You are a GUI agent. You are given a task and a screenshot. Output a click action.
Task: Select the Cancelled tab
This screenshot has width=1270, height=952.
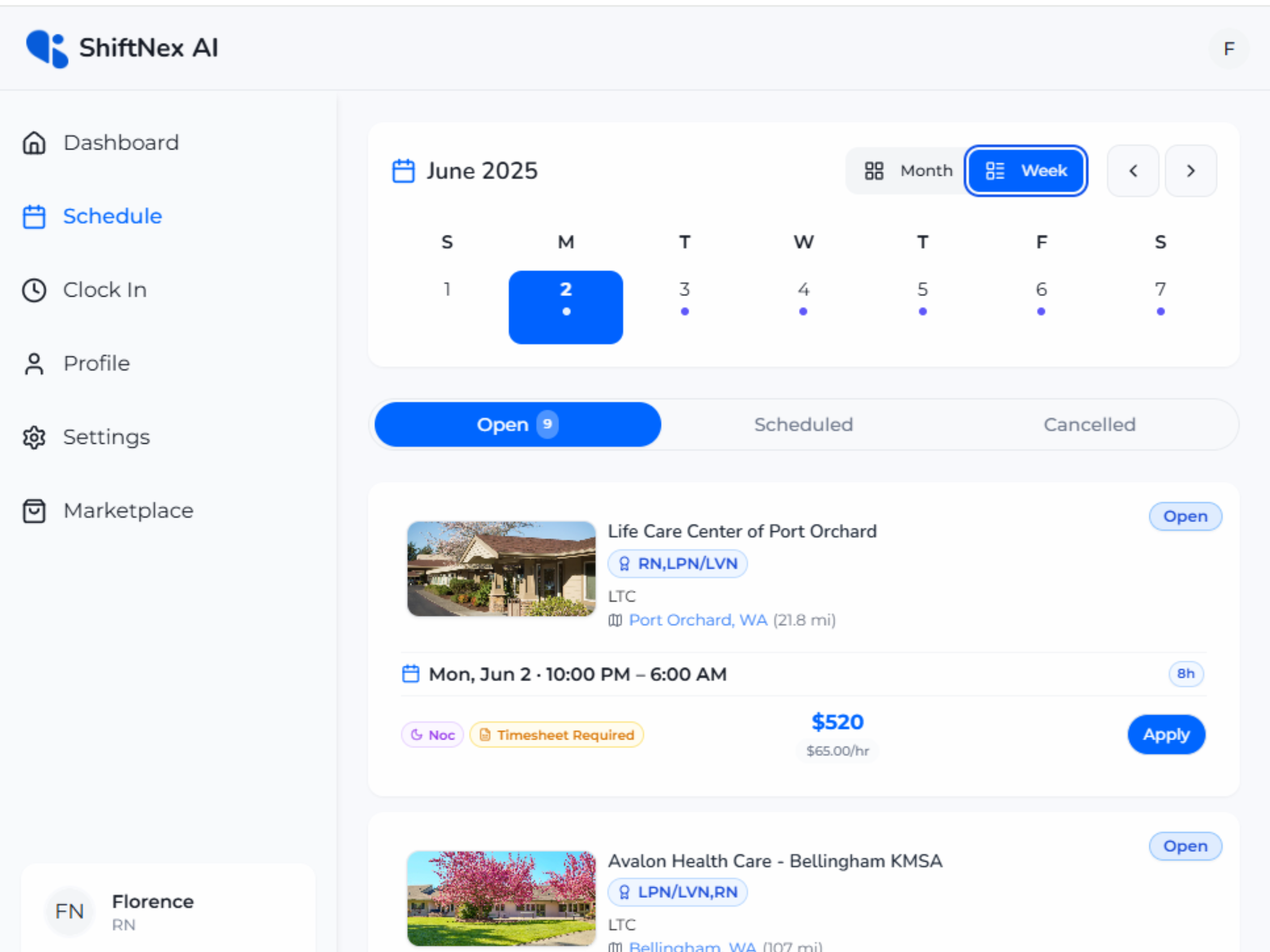1089,425
